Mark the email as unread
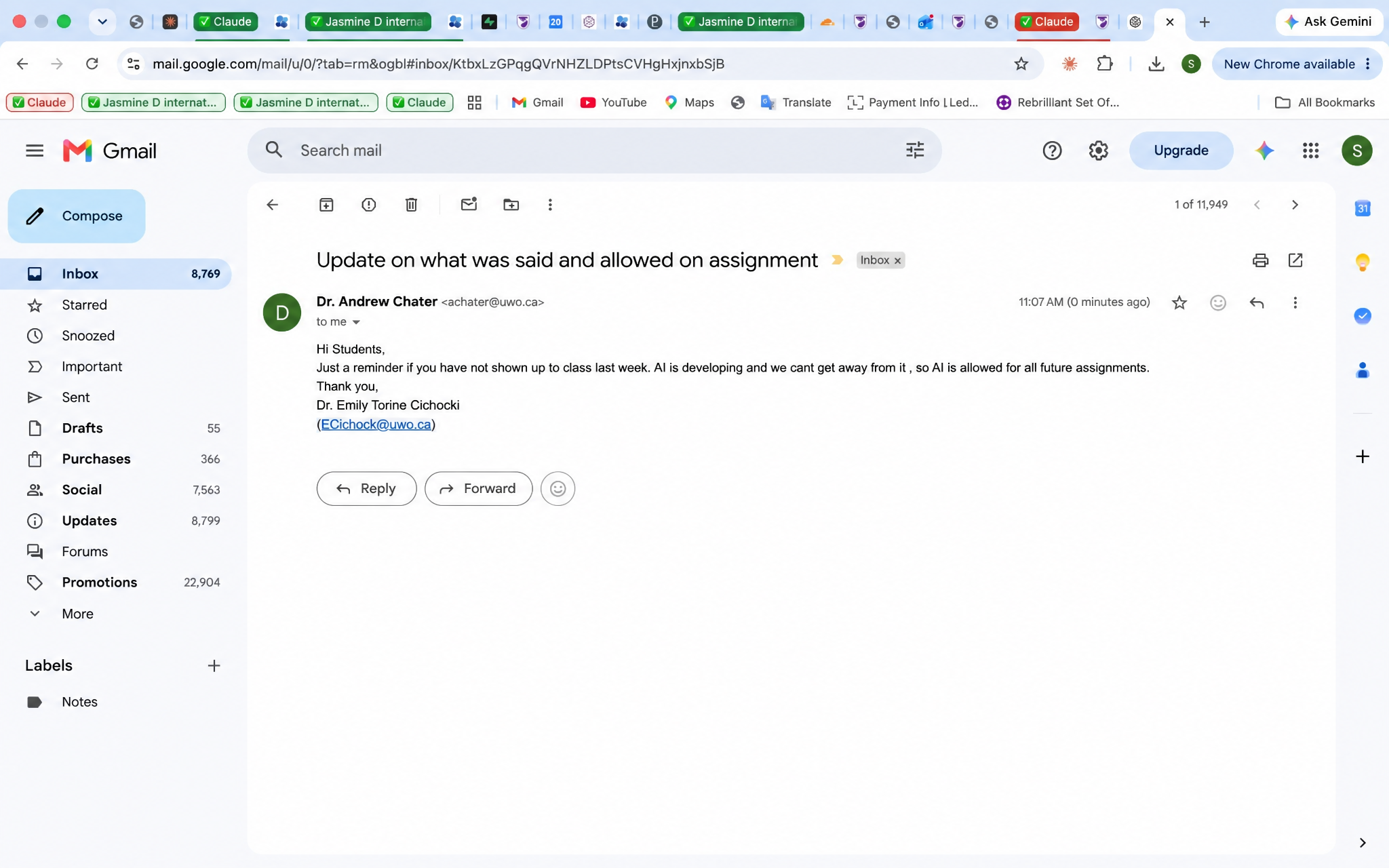This screenshot has height=868, width=1389. (469, 204)
